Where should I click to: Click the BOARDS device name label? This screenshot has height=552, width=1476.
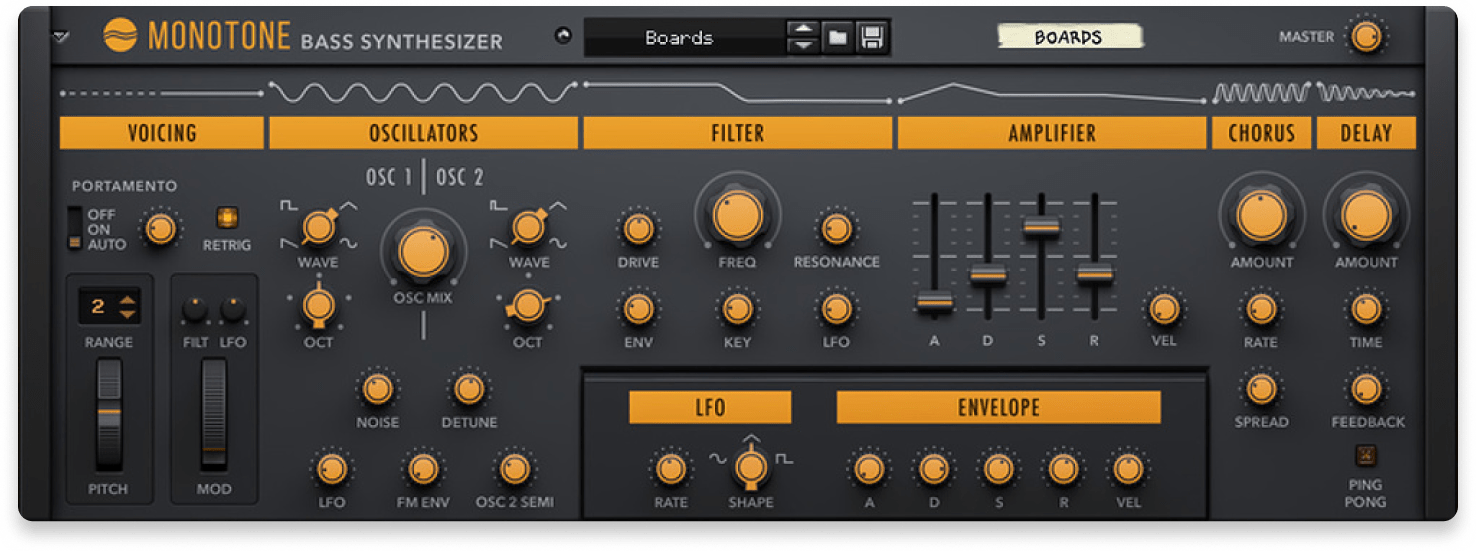1068,37
